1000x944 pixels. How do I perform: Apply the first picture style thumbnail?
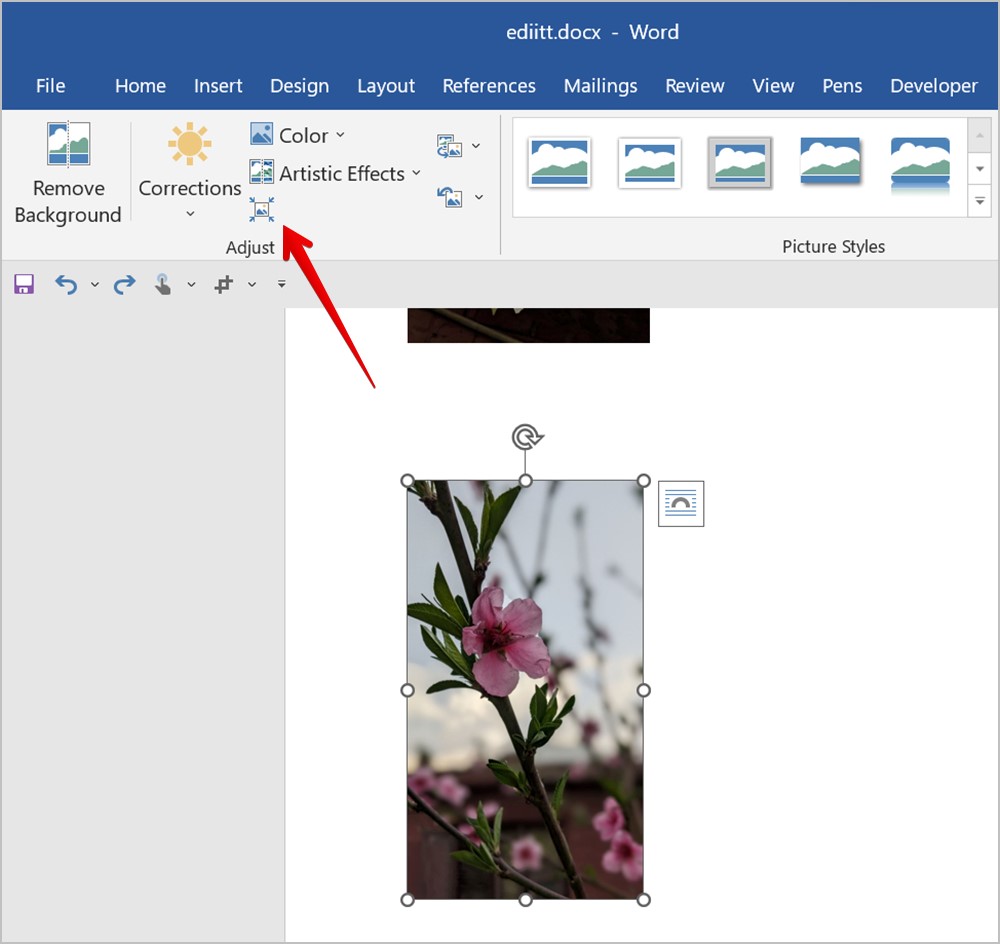pyautogui.click(x=560, y=163)
